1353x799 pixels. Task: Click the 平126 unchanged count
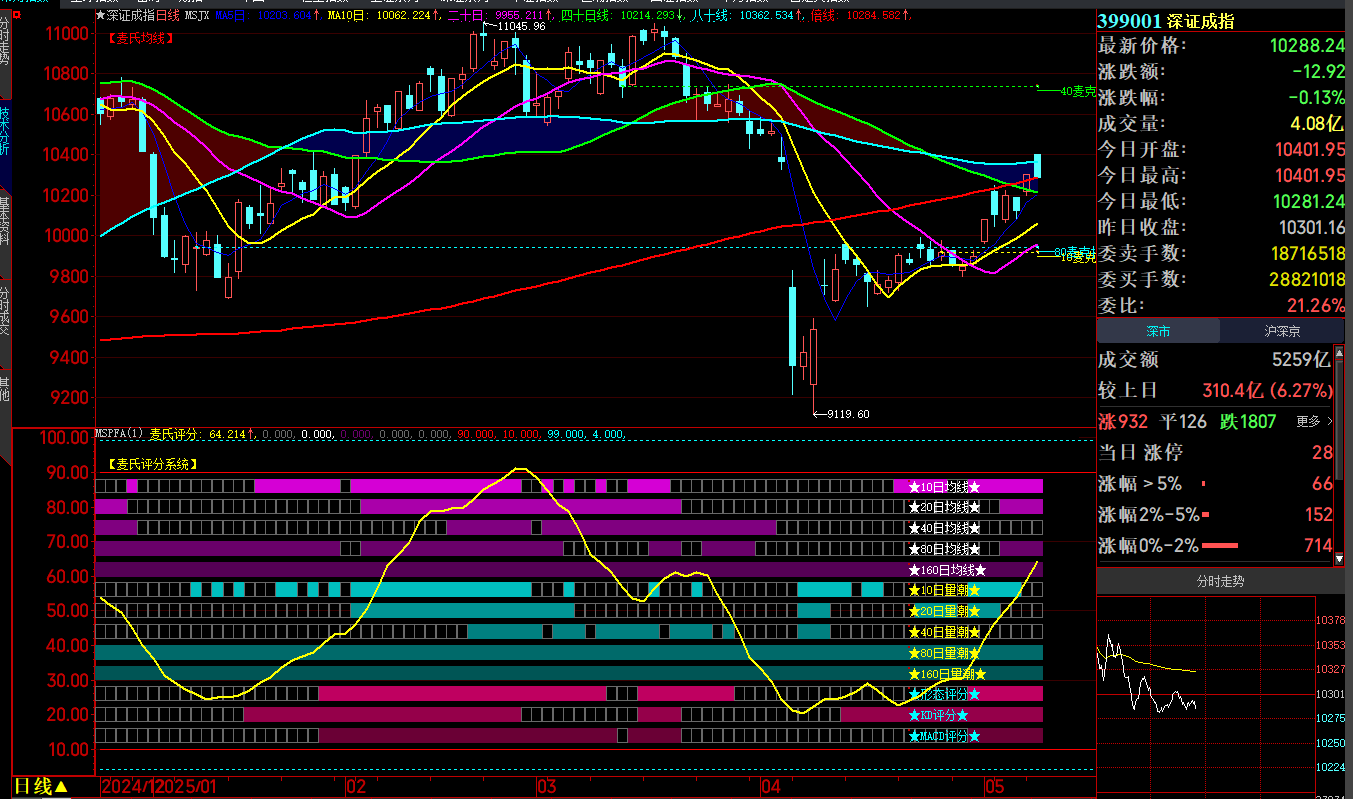[1183, 422]
